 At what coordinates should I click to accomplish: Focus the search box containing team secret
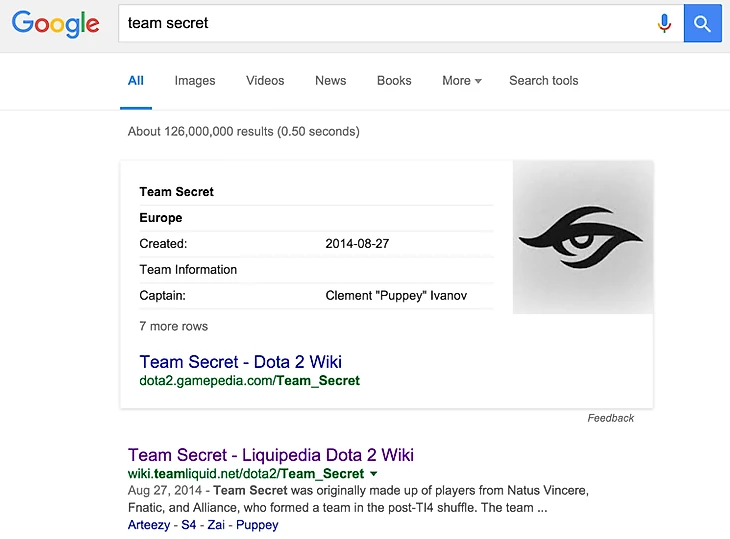pyautogui.click(x=380, y=23)
